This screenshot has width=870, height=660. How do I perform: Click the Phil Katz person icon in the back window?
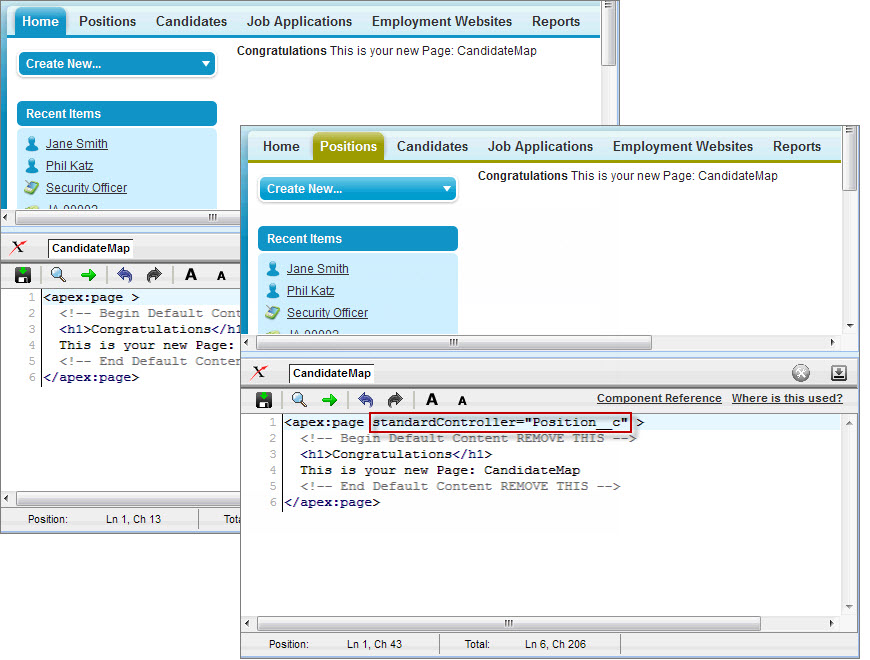point(32,166)
